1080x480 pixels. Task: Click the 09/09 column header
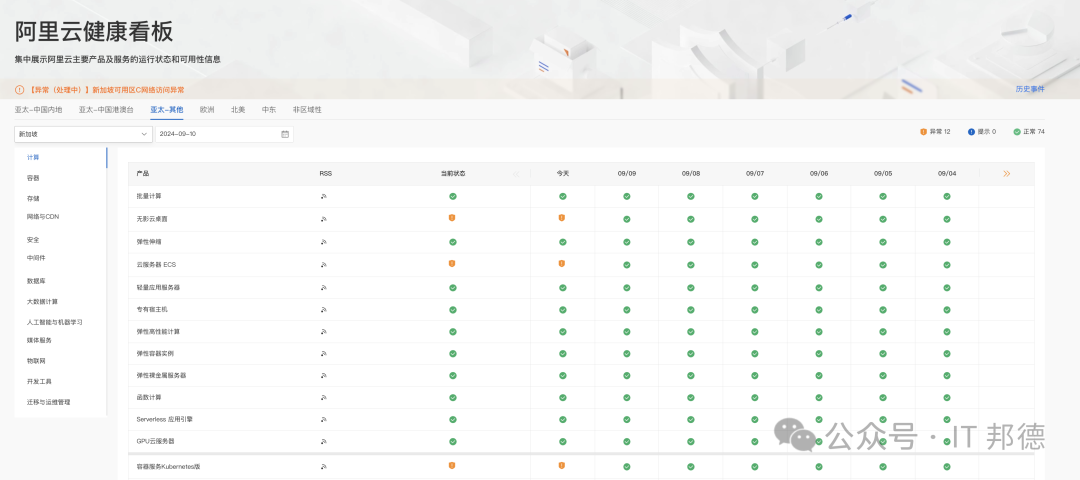tap(626, 174)
